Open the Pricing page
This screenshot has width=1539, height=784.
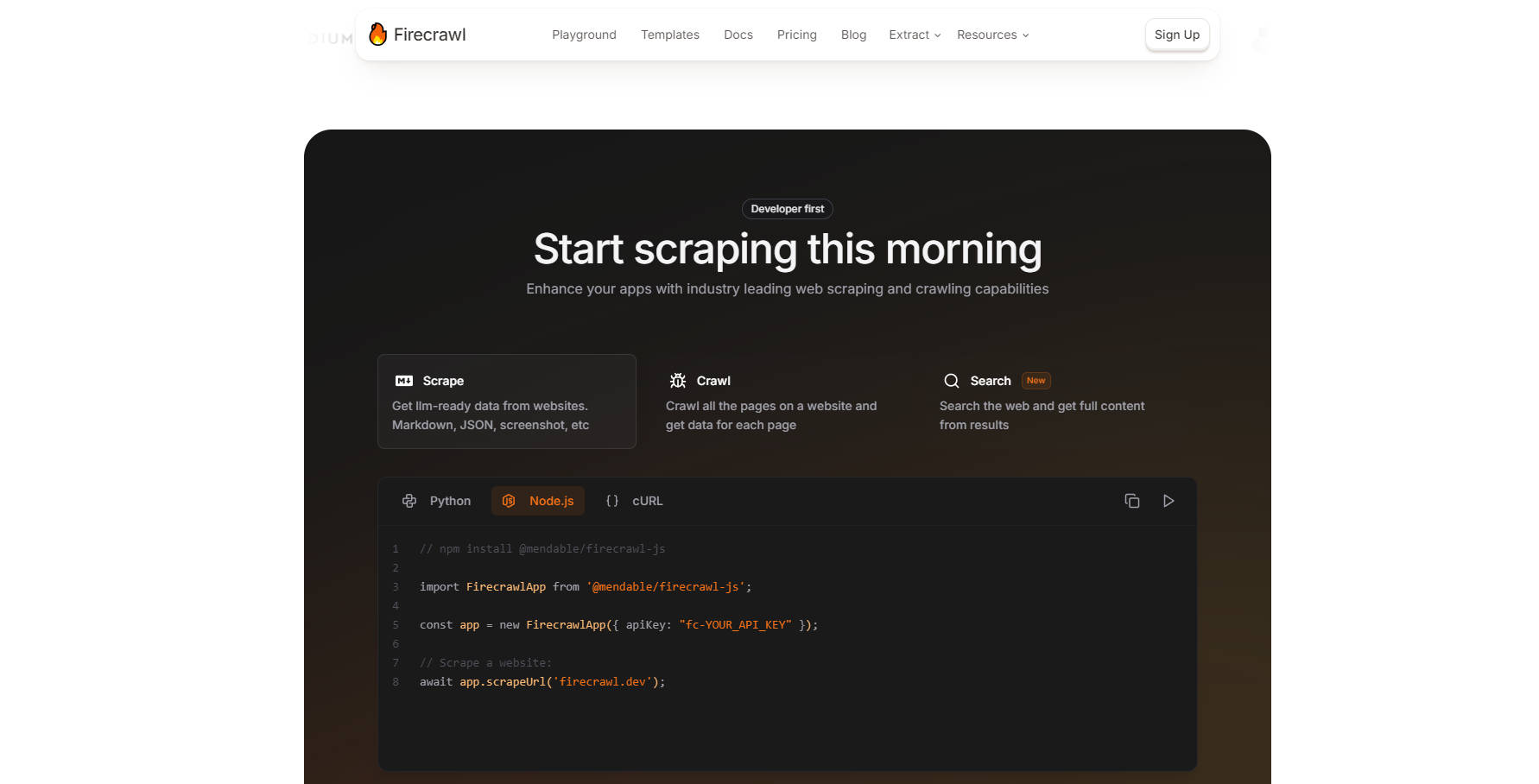point(796,35)
